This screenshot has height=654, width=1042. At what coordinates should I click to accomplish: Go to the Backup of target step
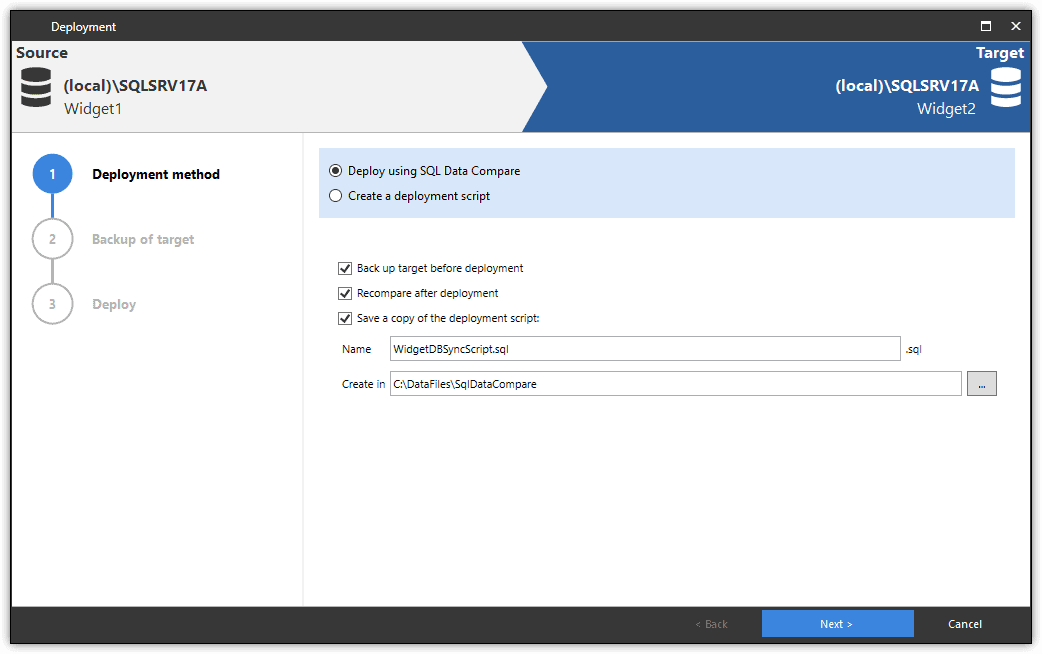pyautogui.click(x=143, y=239)
